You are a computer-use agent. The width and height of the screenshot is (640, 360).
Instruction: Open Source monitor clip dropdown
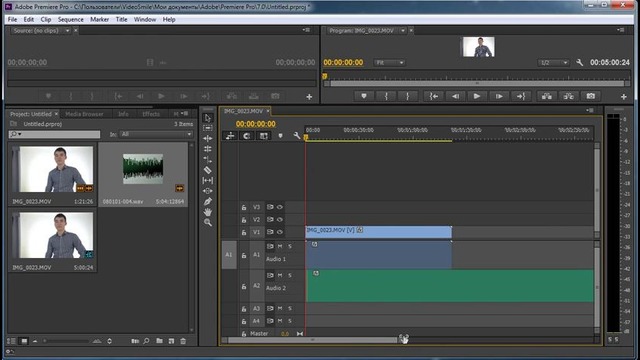(x=67, y=31)
